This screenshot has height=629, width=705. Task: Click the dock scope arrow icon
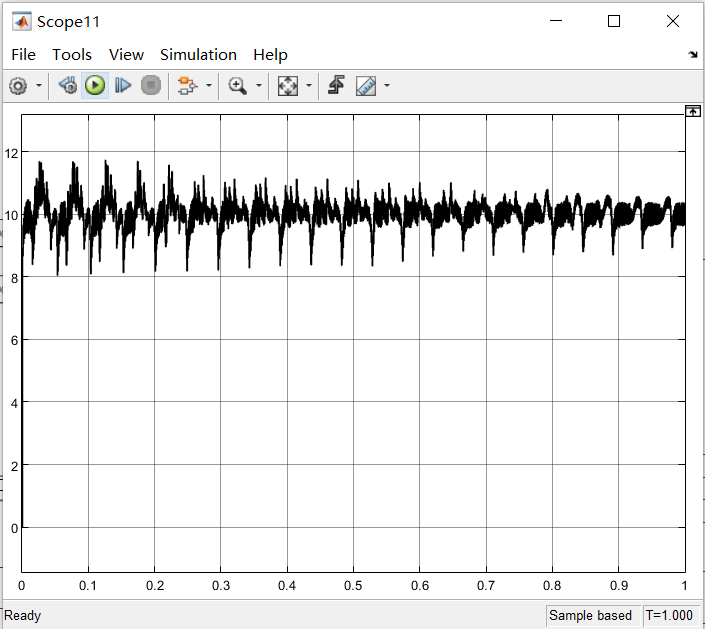tap(692, 55)
